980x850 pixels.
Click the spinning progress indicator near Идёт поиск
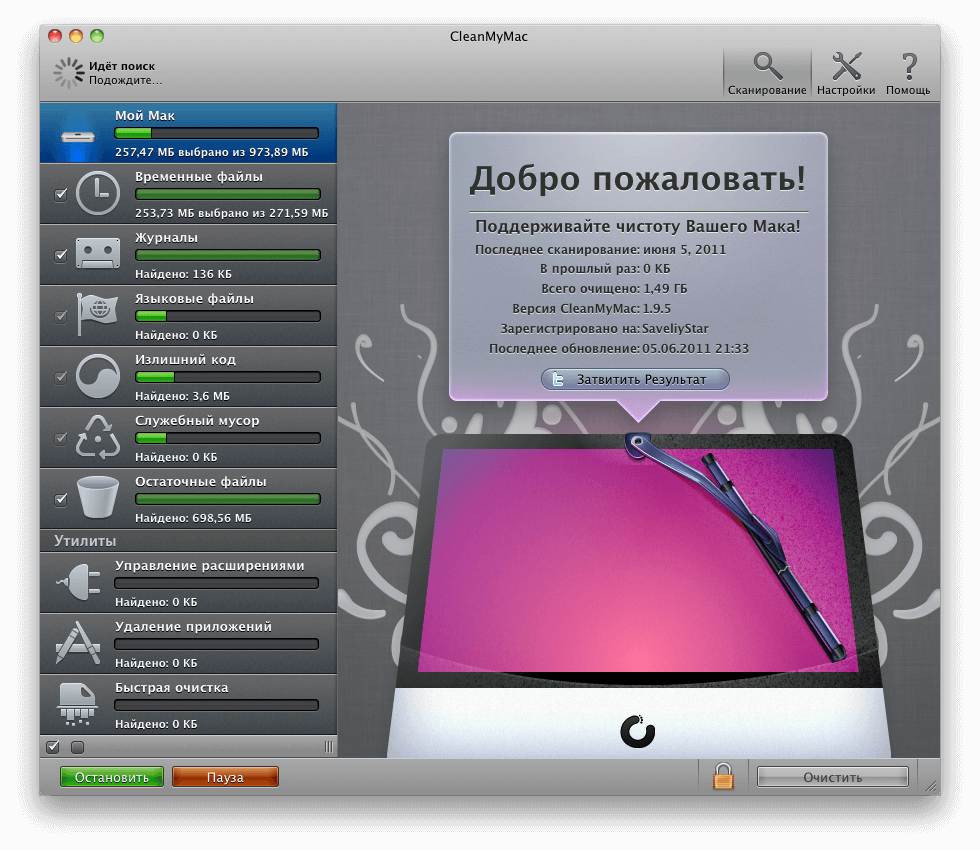point(69,73)
